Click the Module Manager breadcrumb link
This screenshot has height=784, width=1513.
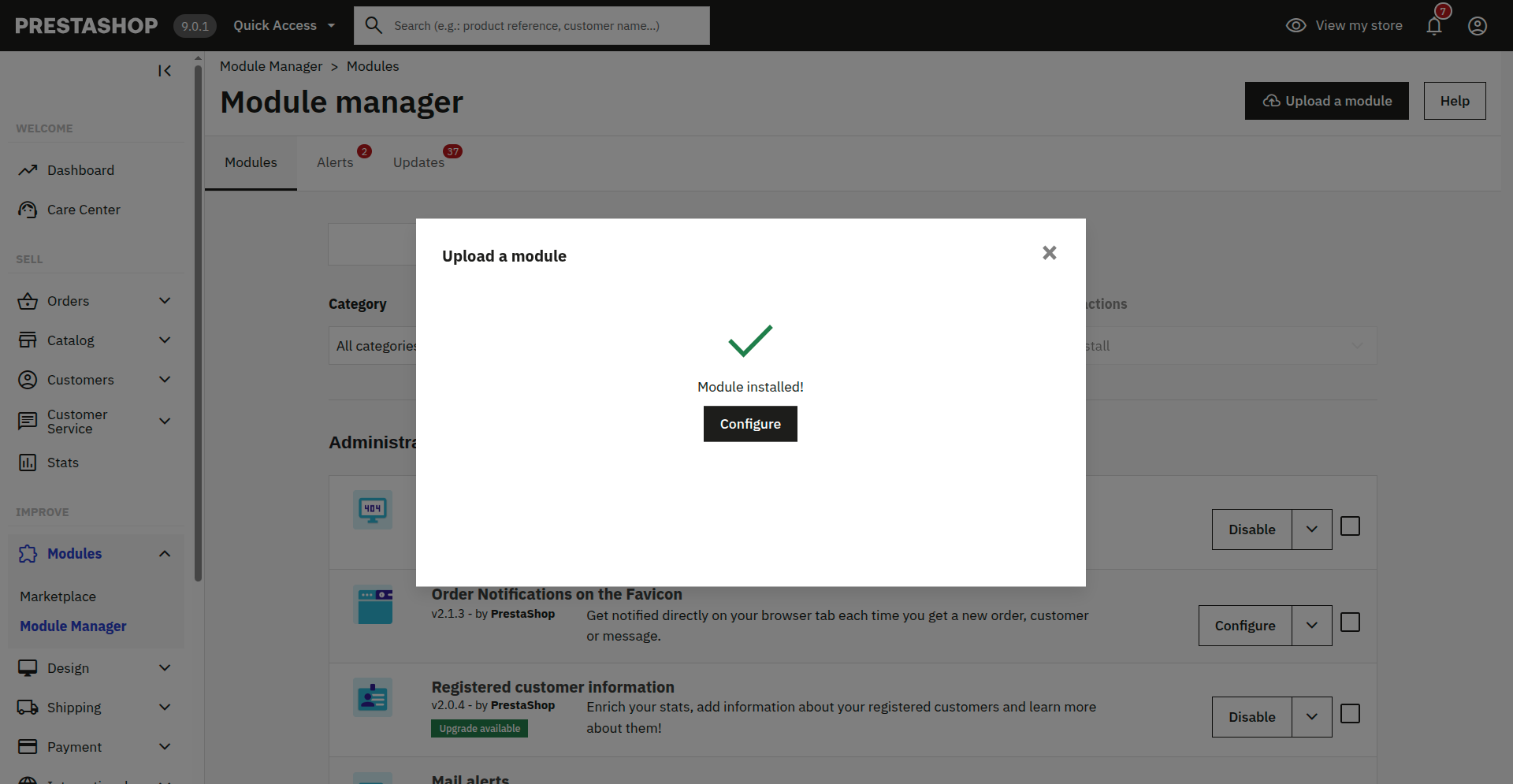(x=271, y=66)
